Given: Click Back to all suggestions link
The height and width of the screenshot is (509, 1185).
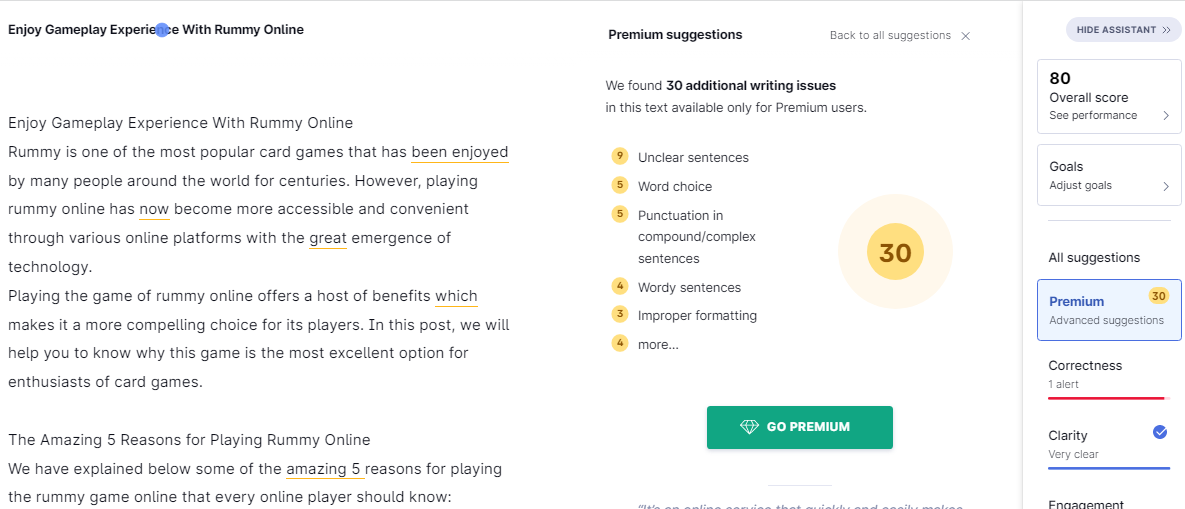Looking at the screenshot, I should click(890, 35).
